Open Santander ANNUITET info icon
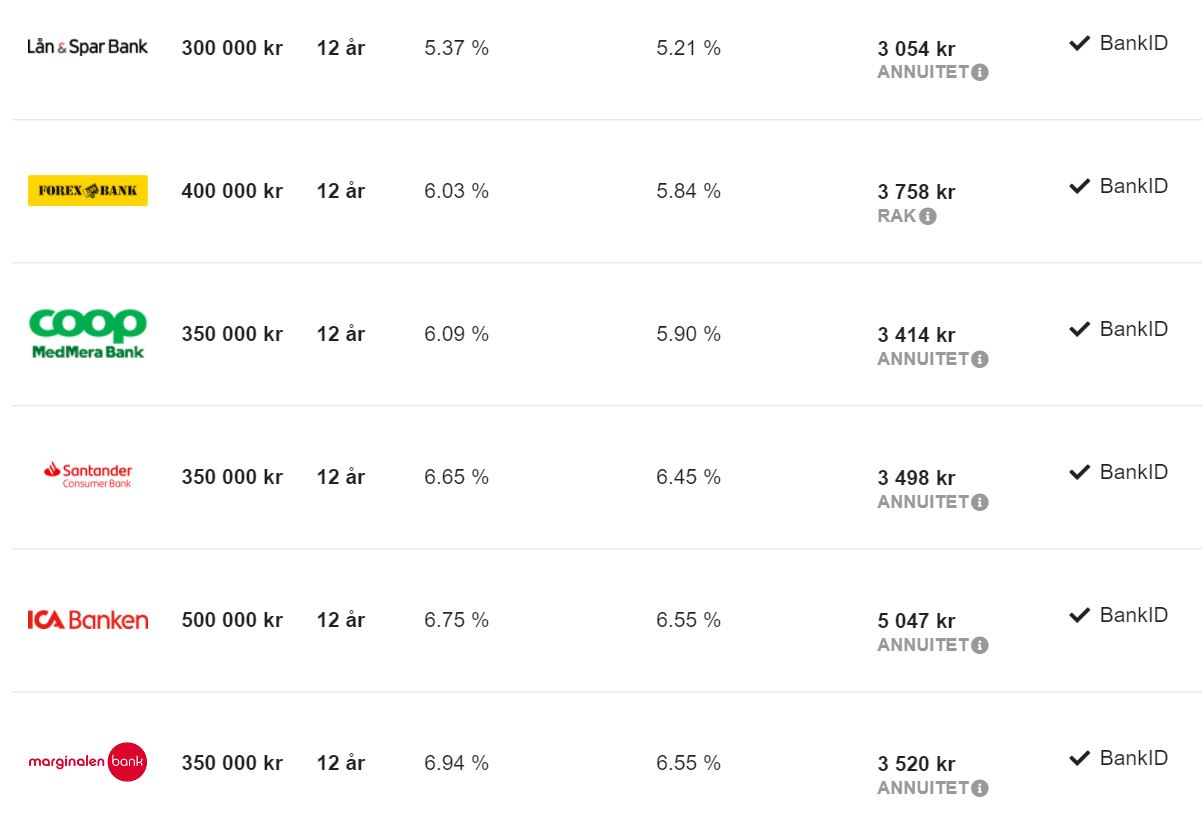The height and width of the screenshot is (819, 1202). point(980,502)
